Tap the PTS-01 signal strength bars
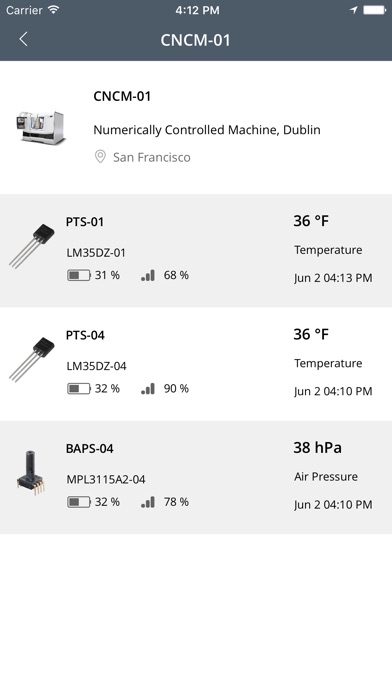Screen dimensions: 392x696 148,275
